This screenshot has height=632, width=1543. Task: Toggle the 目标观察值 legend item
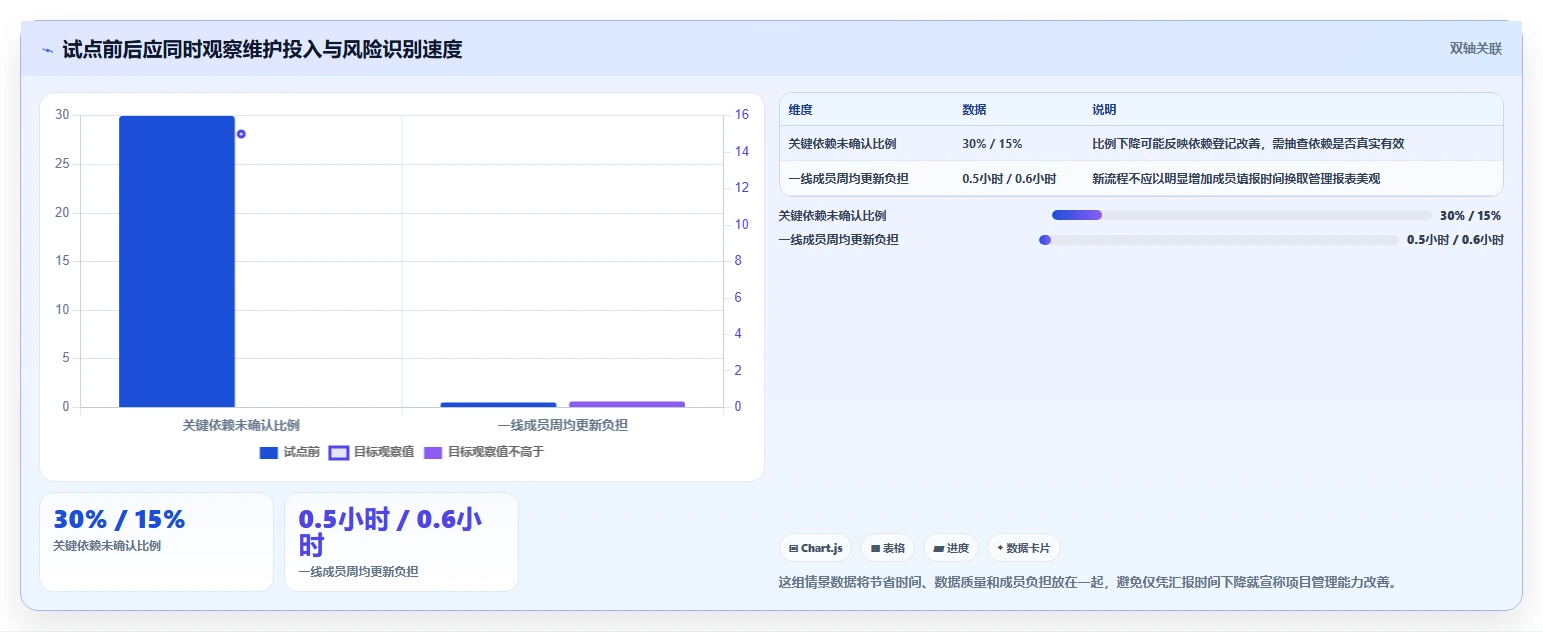(371, 452)
